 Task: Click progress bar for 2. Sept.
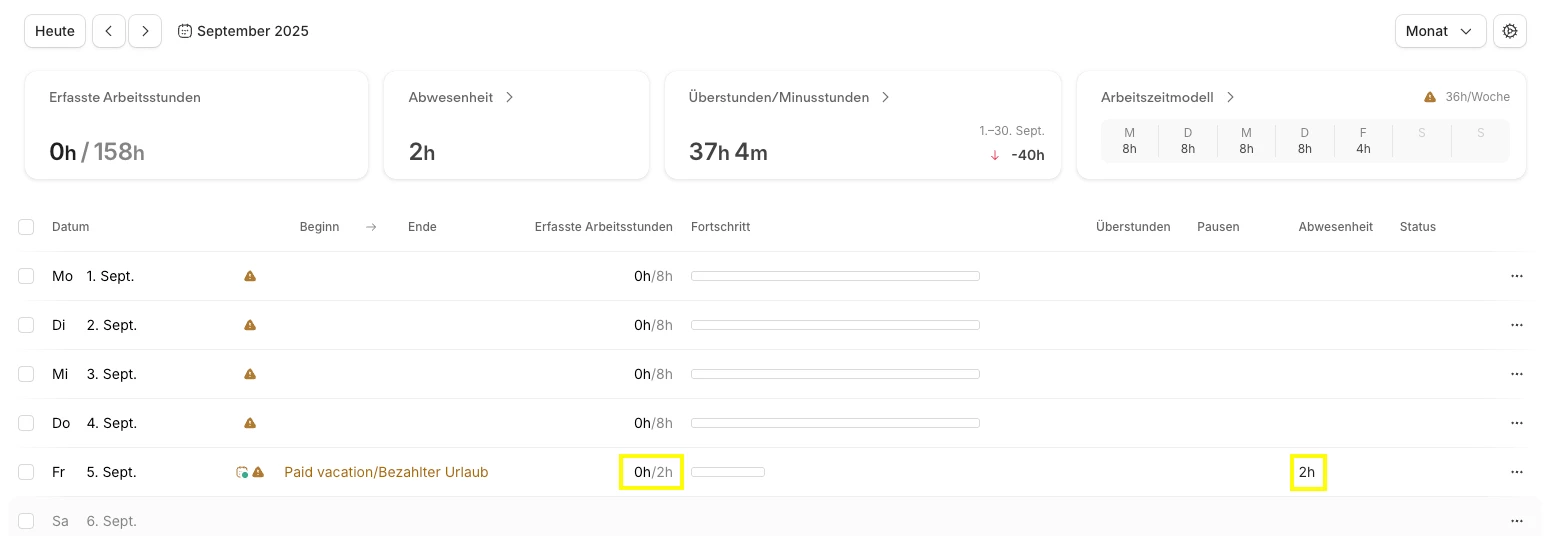click(x=835, y=325)
